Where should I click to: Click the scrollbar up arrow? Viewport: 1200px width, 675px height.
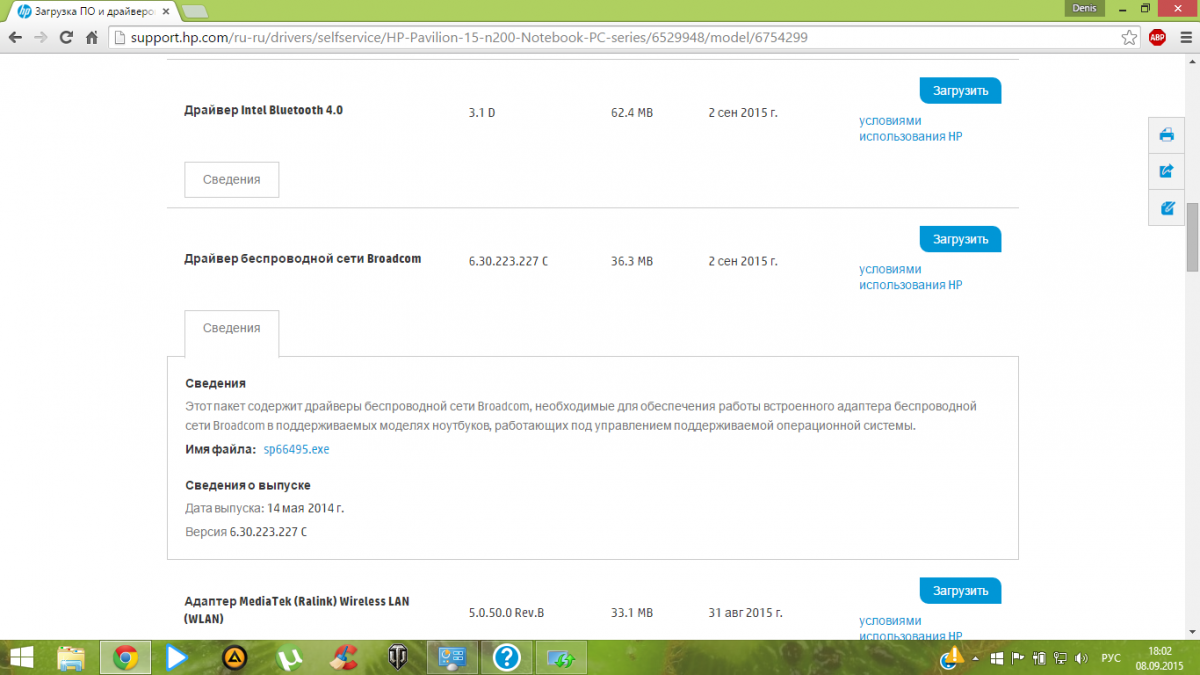pos(1192,61)
